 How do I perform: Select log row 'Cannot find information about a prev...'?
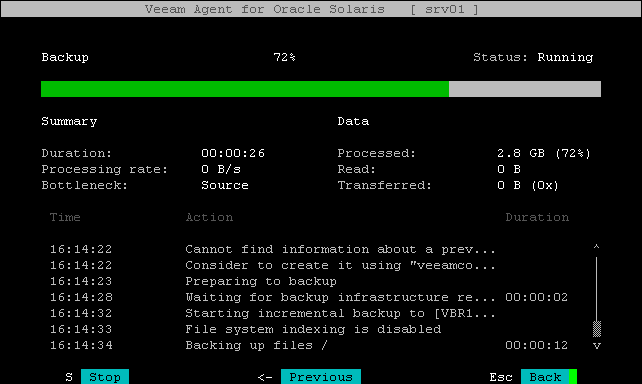[x=309, y=249]
